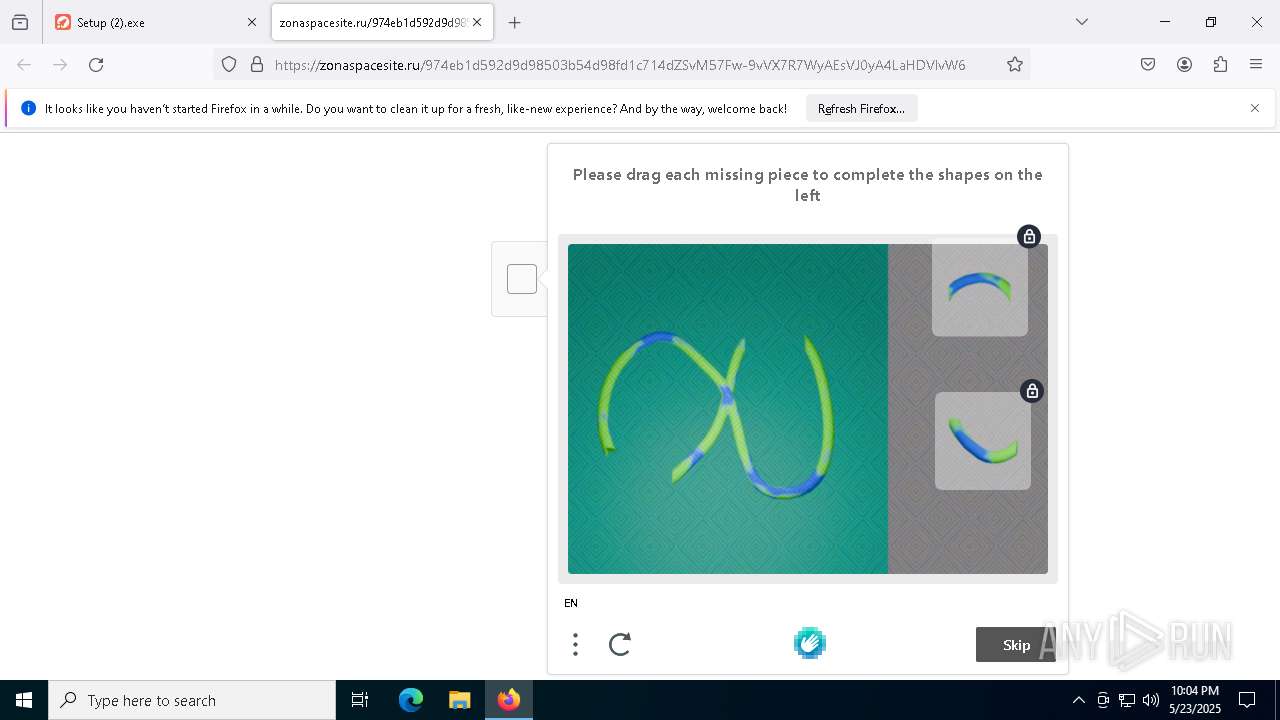The image size is (1280, 720).
Task: Expand the list all tabs dropdown
Action: pos(1082,22)
